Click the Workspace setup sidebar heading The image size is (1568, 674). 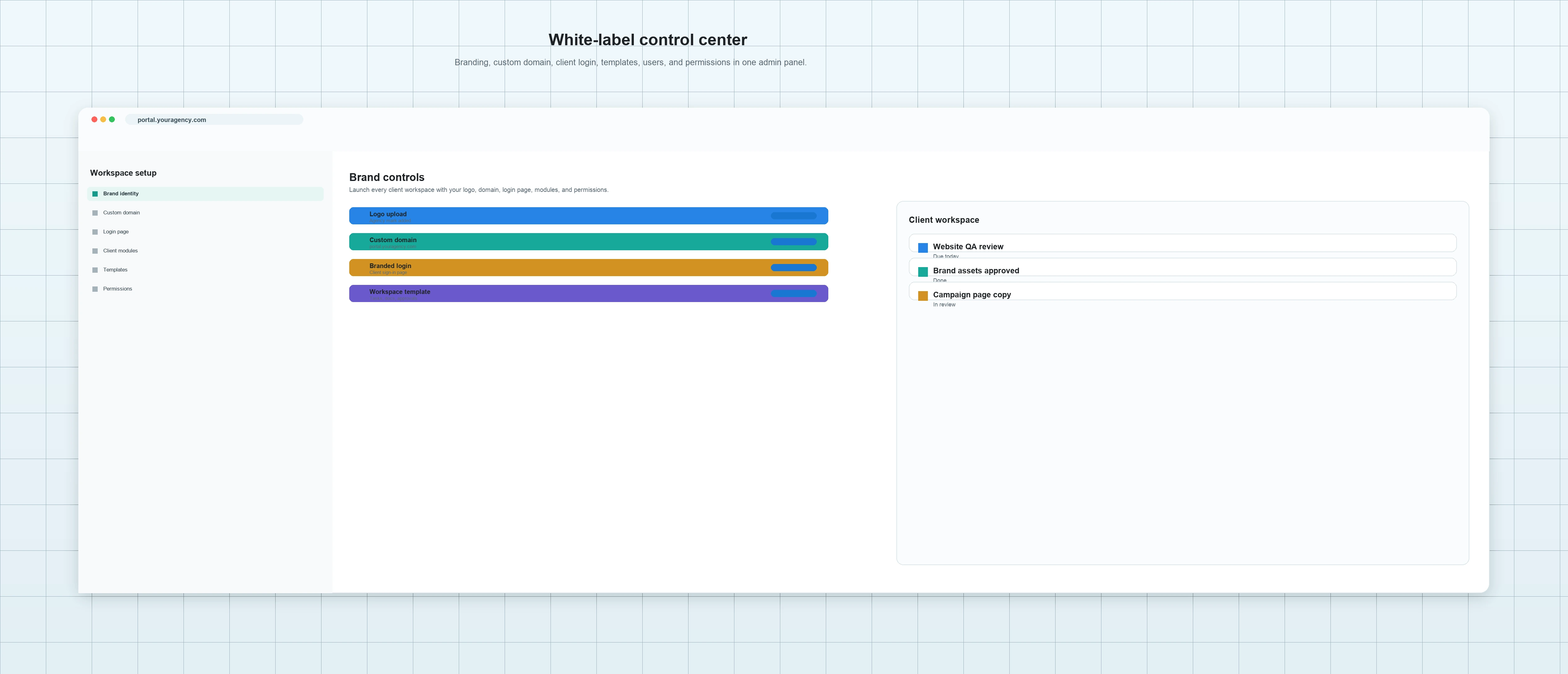(x=123, y=173)
